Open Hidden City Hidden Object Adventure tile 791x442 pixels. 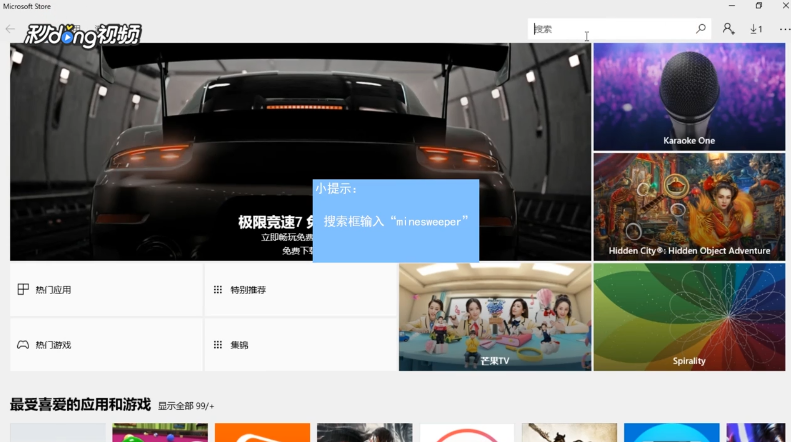pos(689,207)
